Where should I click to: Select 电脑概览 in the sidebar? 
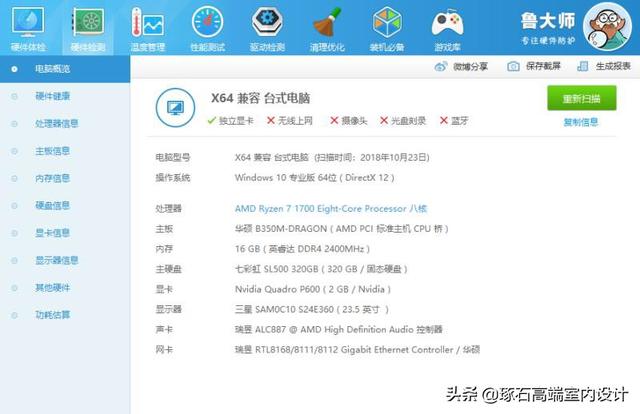click(x=52, y=68)
